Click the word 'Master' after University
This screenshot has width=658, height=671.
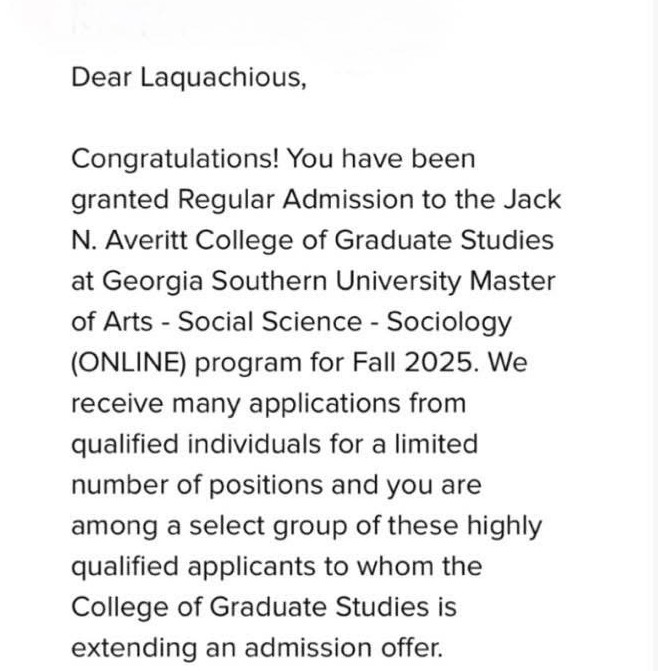pos(512,282)
